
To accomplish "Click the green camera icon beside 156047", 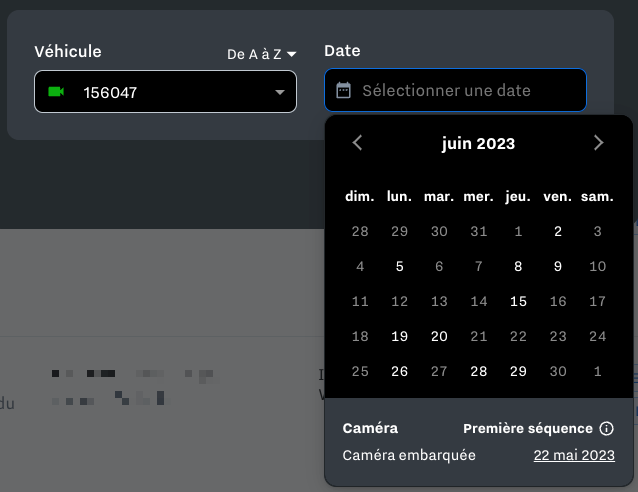I will coord(56,92).
